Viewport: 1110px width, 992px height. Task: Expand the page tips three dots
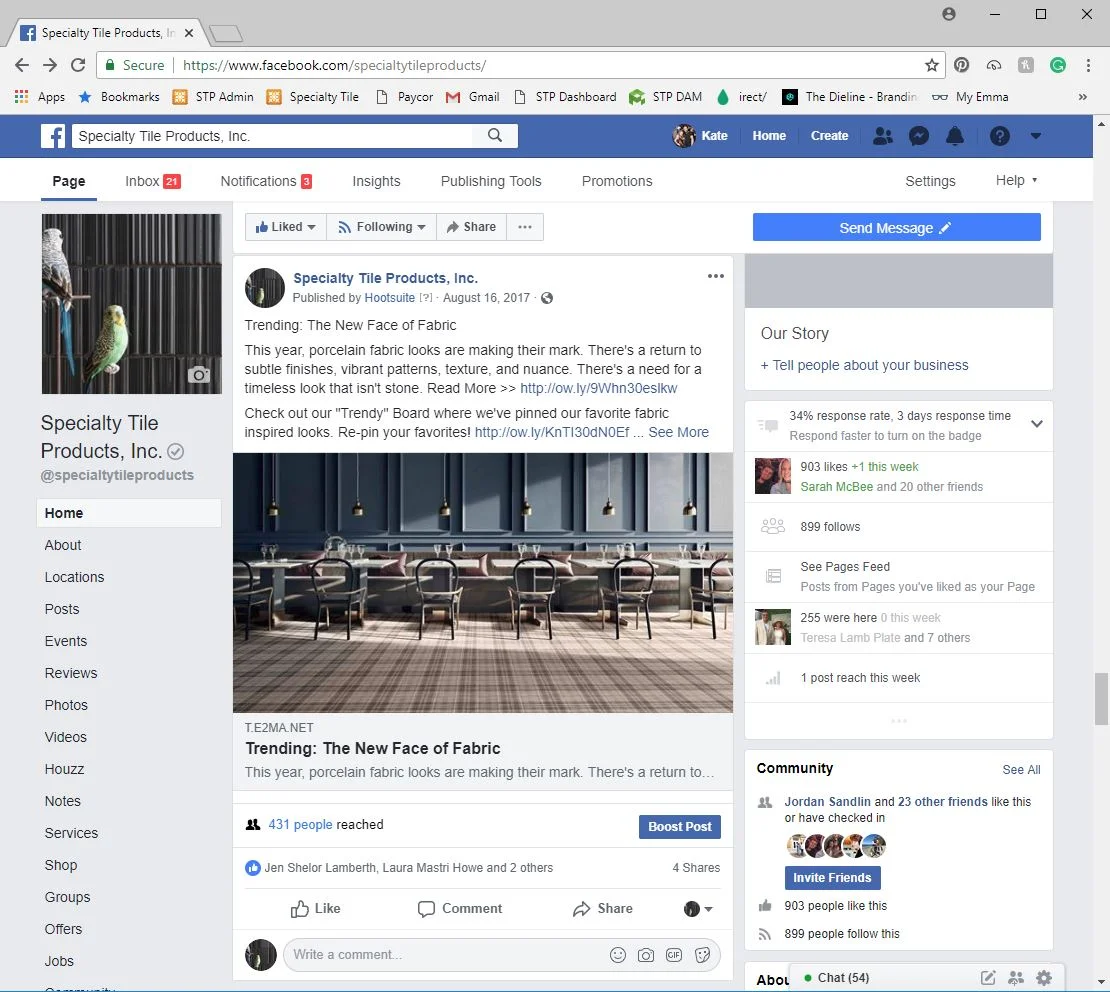click(899, 721)
